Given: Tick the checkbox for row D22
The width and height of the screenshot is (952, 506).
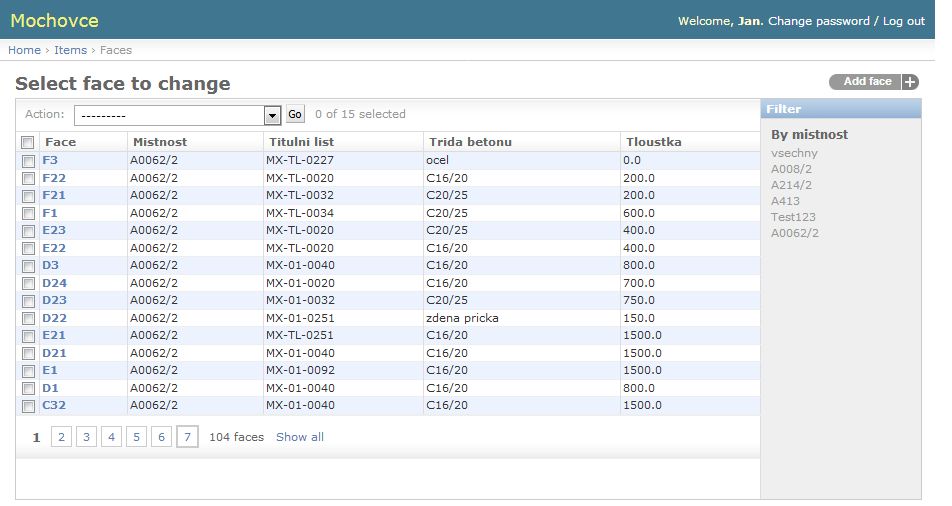Looking at the screenshot, I should pos(28,319).
